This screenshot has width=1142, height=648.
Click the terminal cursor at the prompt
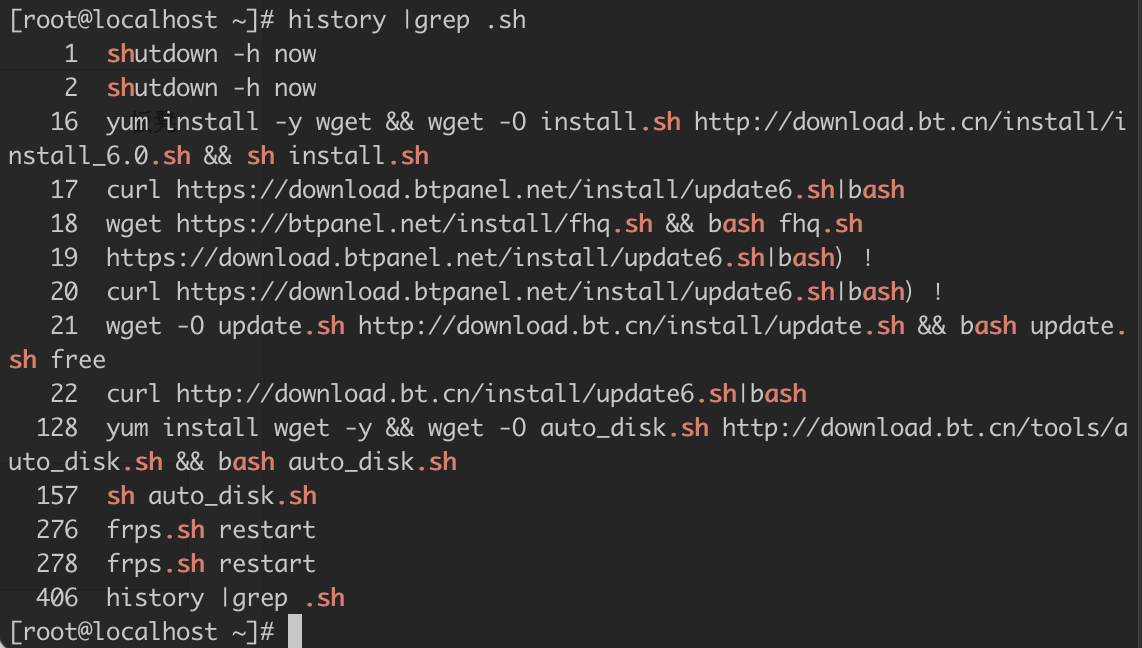click(295, 631)
